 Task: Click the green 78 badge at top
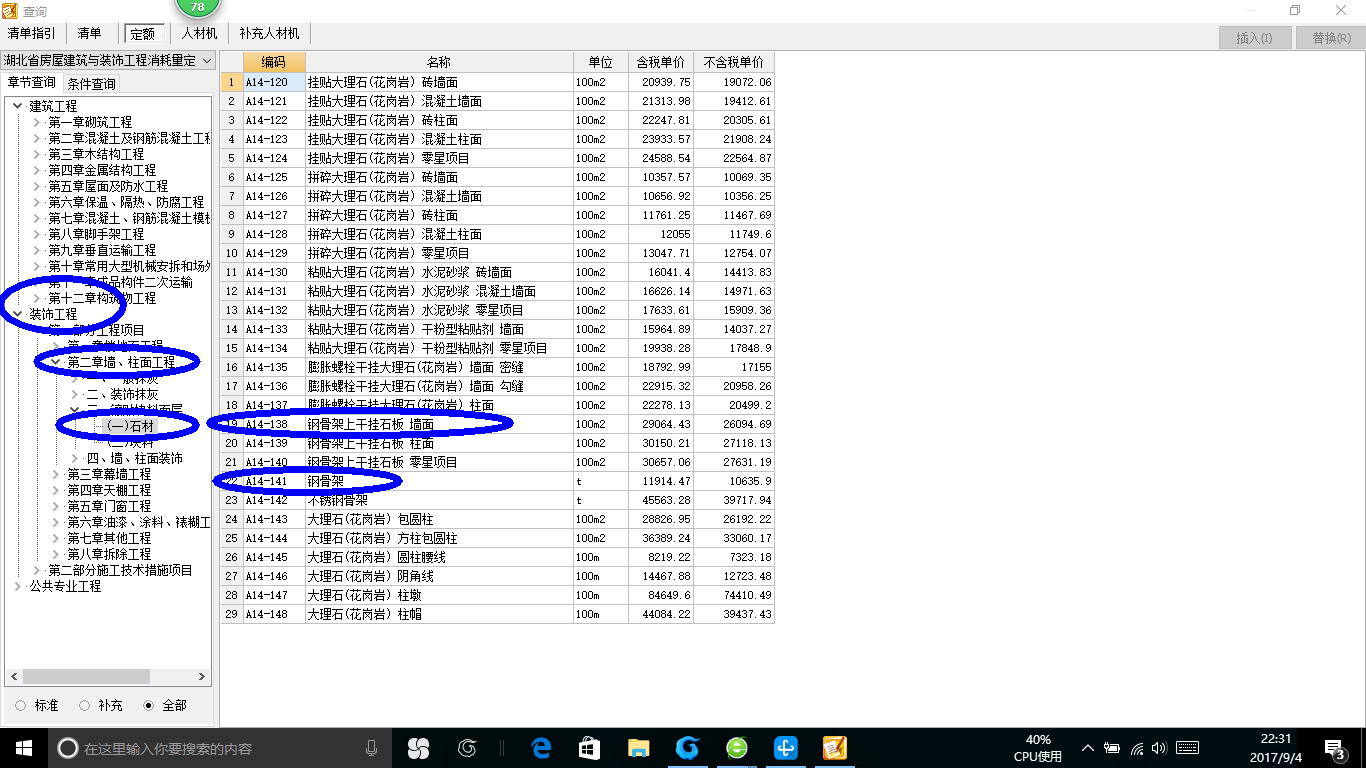tap(198, 7)
